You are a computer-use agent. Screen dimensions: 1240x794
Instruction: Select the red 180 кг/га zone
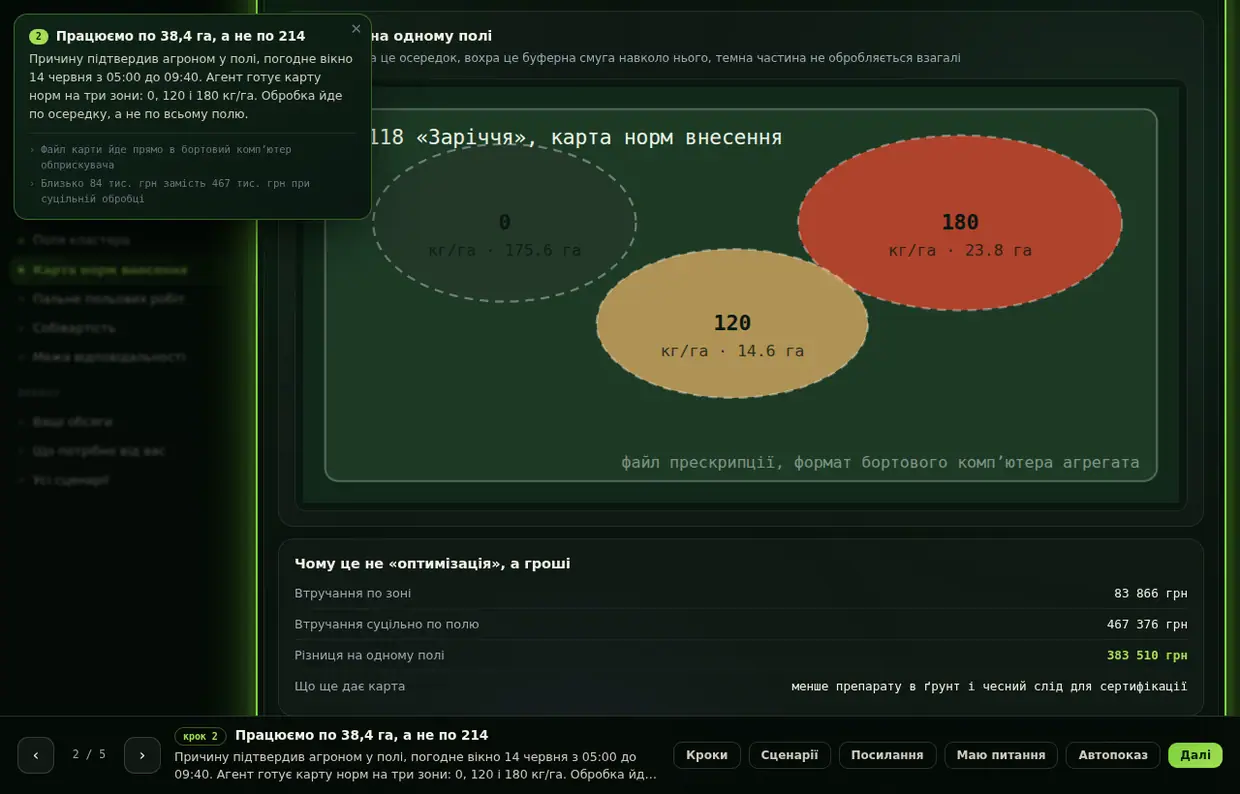pos(960,223)
